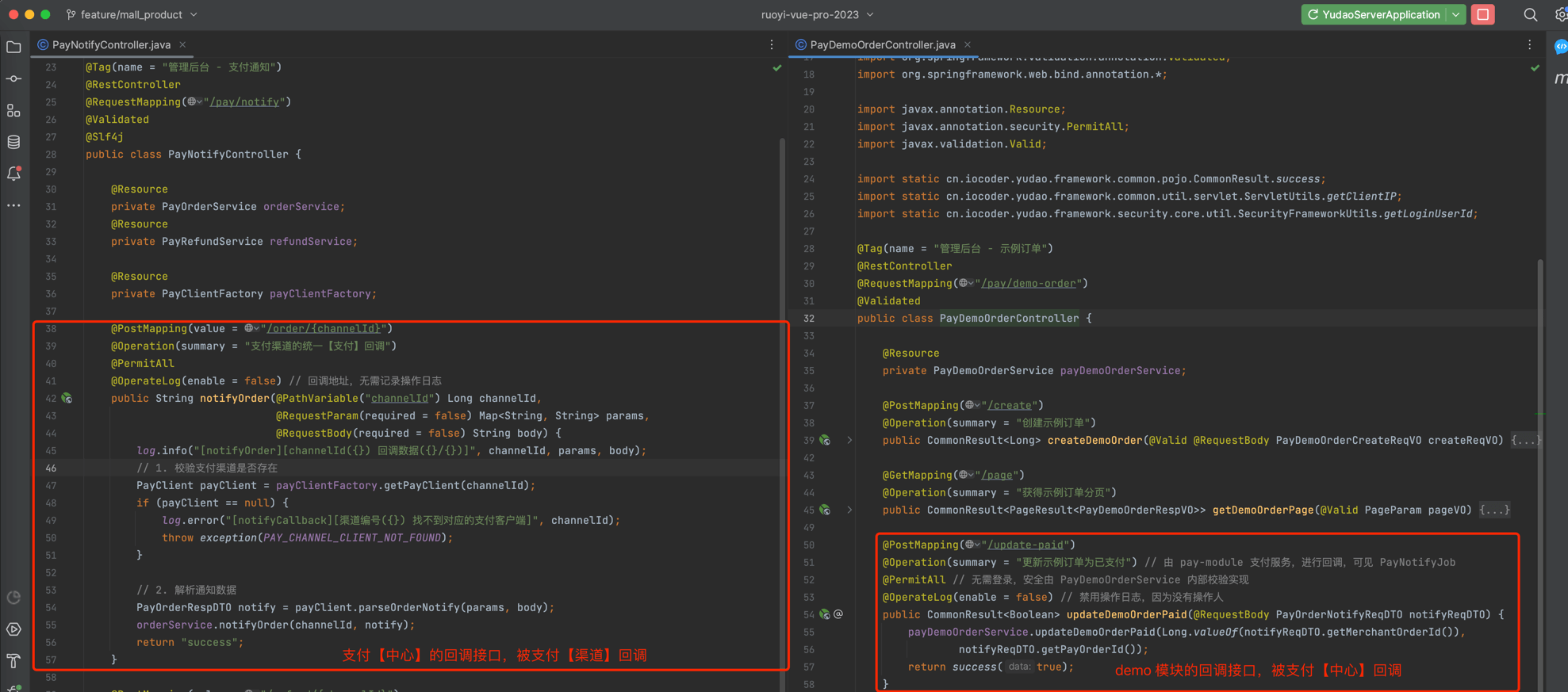Close the PayNotifyController.java tab
The image size is (1568, 692).
182,45
